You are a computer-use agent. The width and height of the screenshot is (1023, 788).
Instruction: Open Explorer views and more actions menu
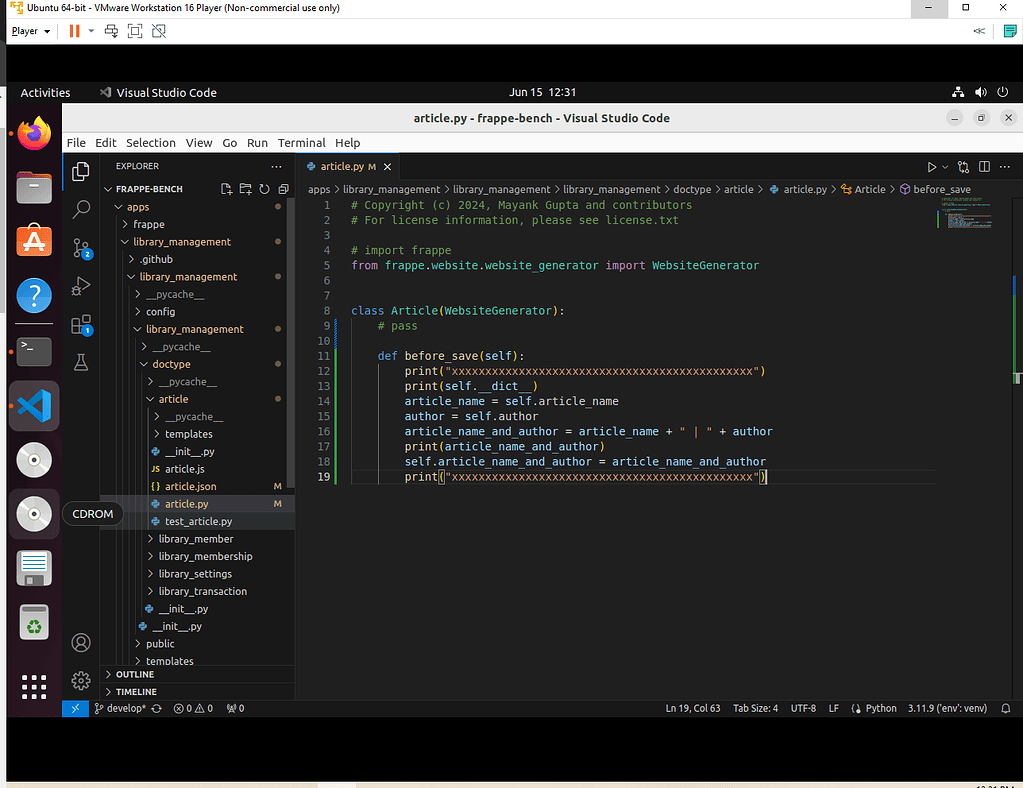pyautogui.click(x=277, y=166)
